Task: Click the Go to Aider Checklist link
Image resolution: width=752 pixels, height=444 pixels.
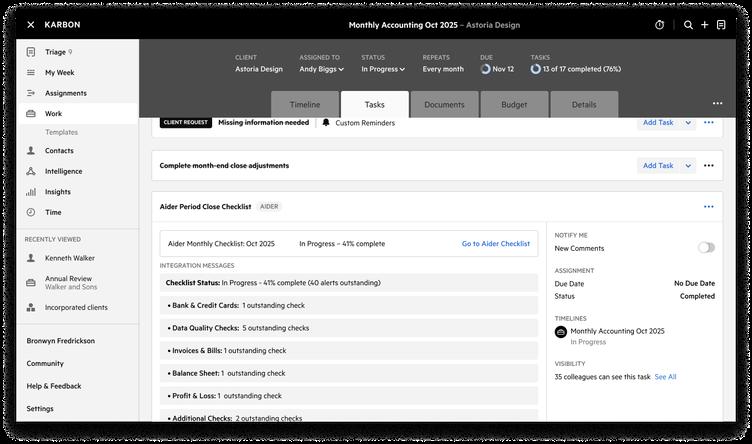Action: [x=495, y=244]
